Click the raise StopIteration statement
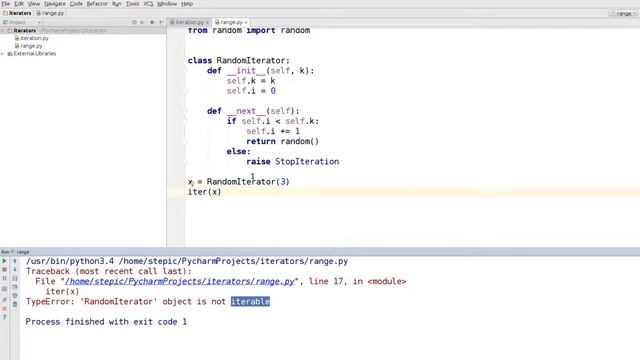Image resolution: width=640 pixels, height=360 pixels. point(293,162)
